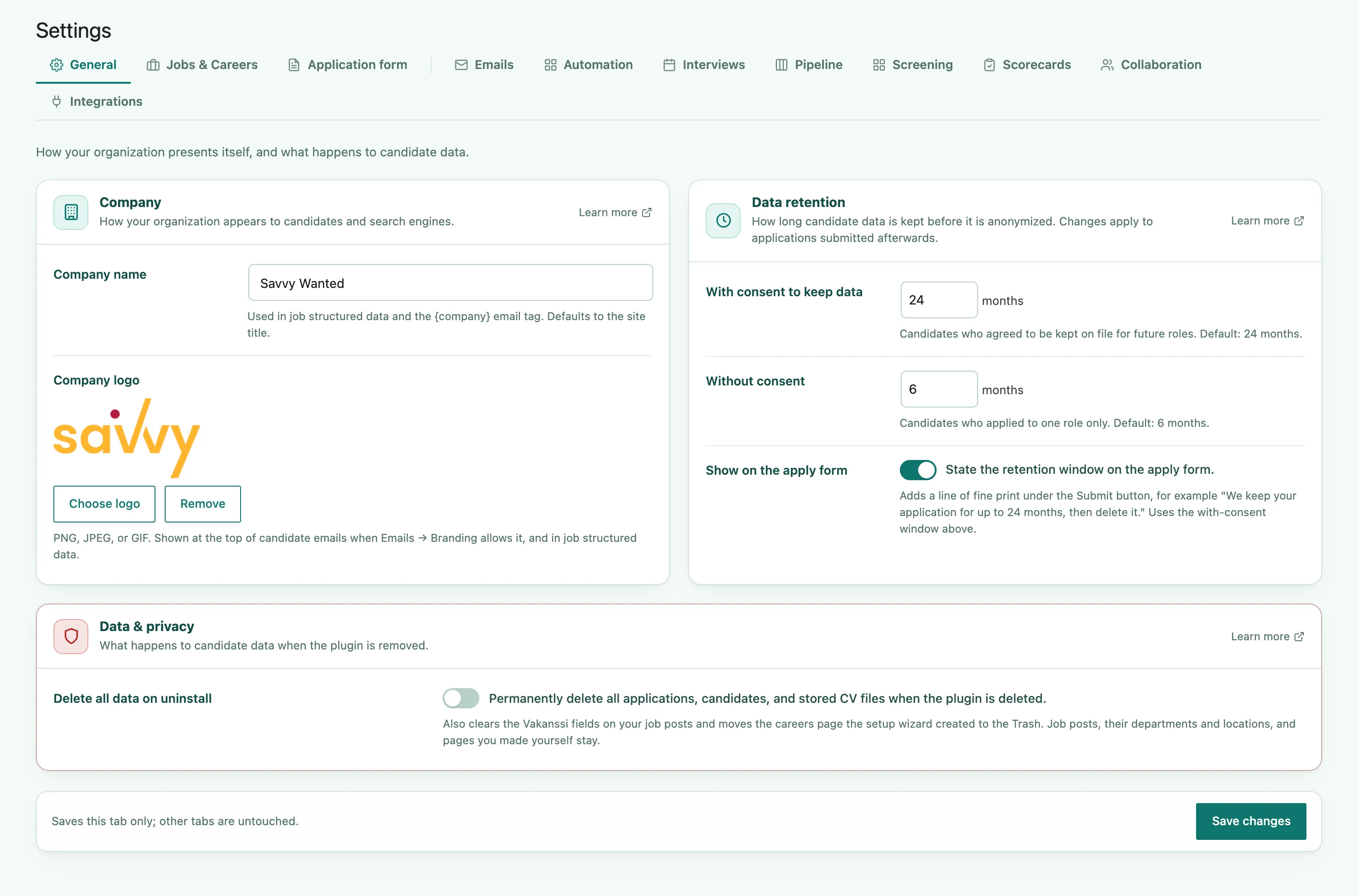Image resolution: width=1358 pixels, height=896 pixels.
Task: Open the Emails tab
Action: [484, 64]
